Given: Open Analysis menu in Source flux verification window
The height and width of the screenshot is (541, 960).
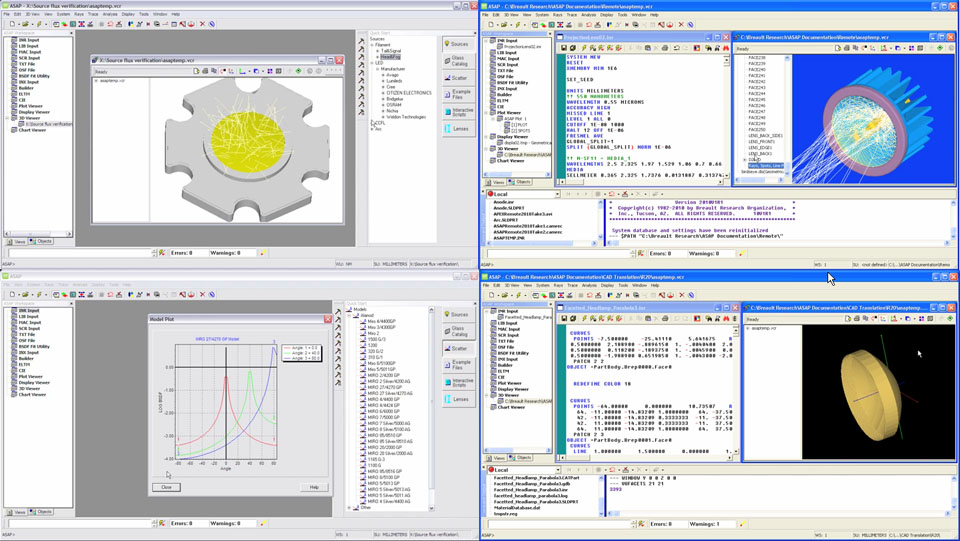Looking at the screenshot, I should coord(110,14).
